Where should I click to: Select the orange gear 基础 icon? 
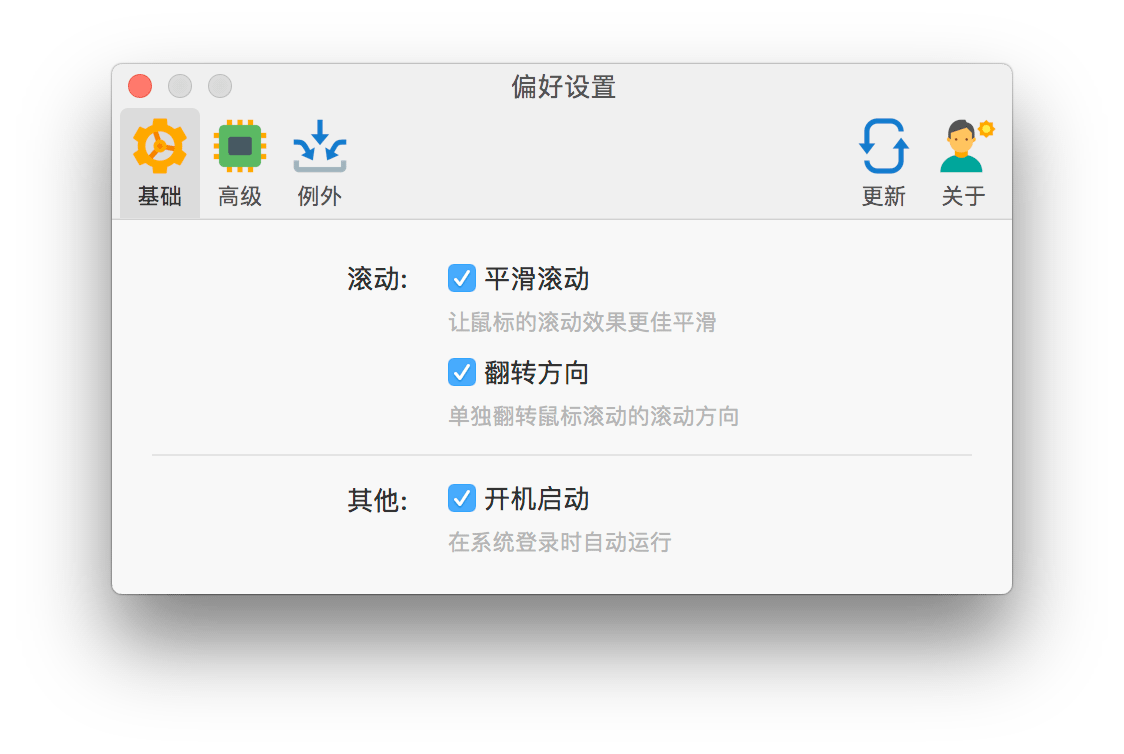pyautogui.click(x=160, y=146)
